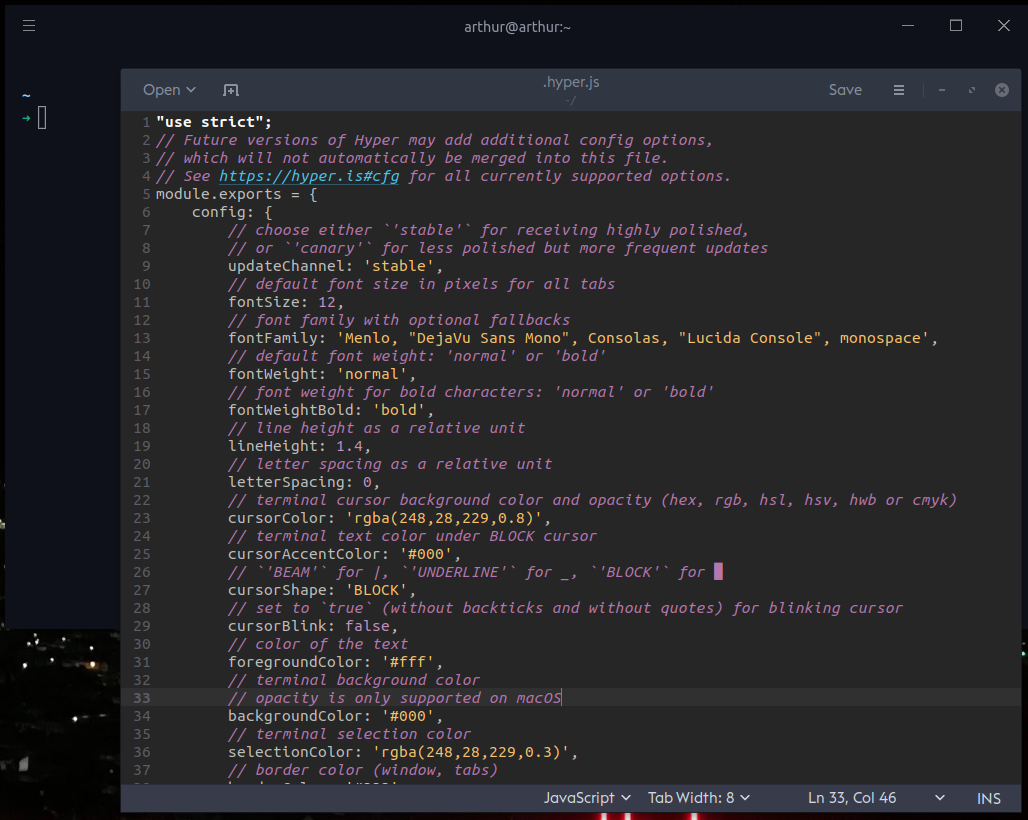
Task: Create a new document with the new-tab icon
Action: (231, 90)
